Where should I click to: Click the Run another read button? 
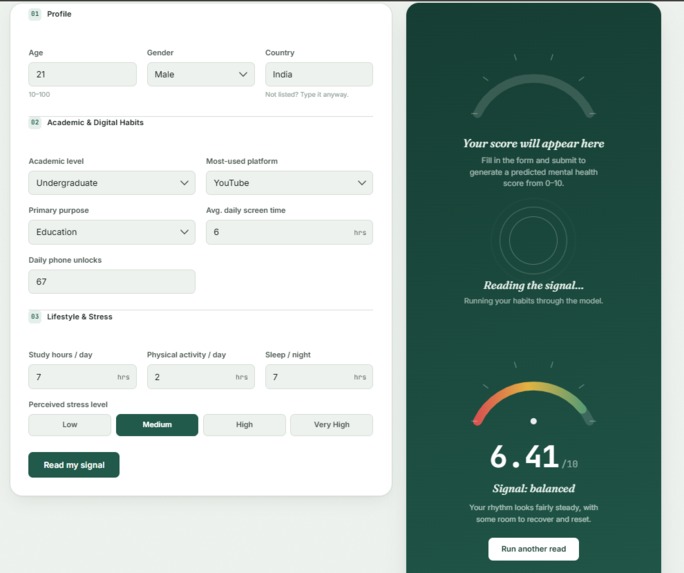coord(534,549)
